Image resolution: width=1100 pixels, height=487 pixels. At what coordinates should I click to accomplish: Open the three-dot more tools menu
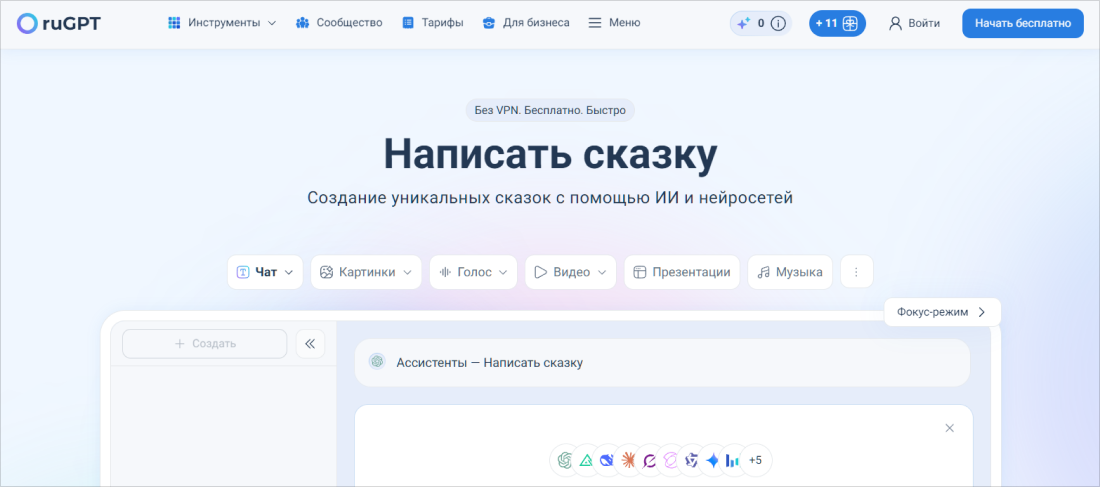pos(856,272)
